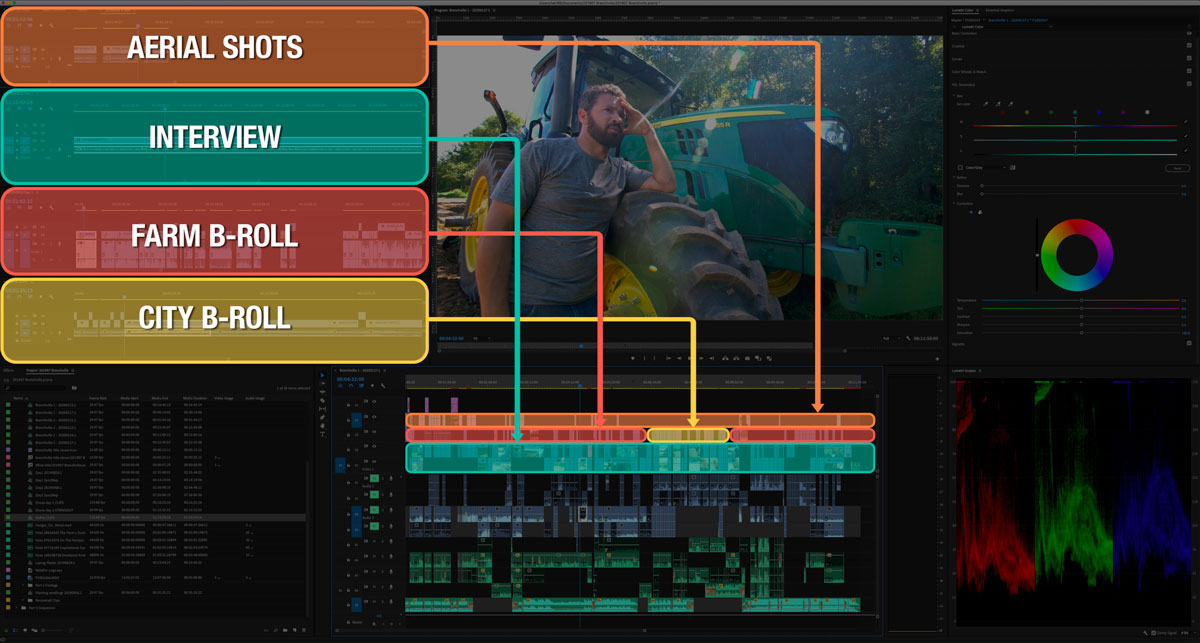Image resolution: width=1200 pixels, height=643 pixels.
Task: Click first Set Color eyedropper in HSL Secondary
Action: point(986,104)
